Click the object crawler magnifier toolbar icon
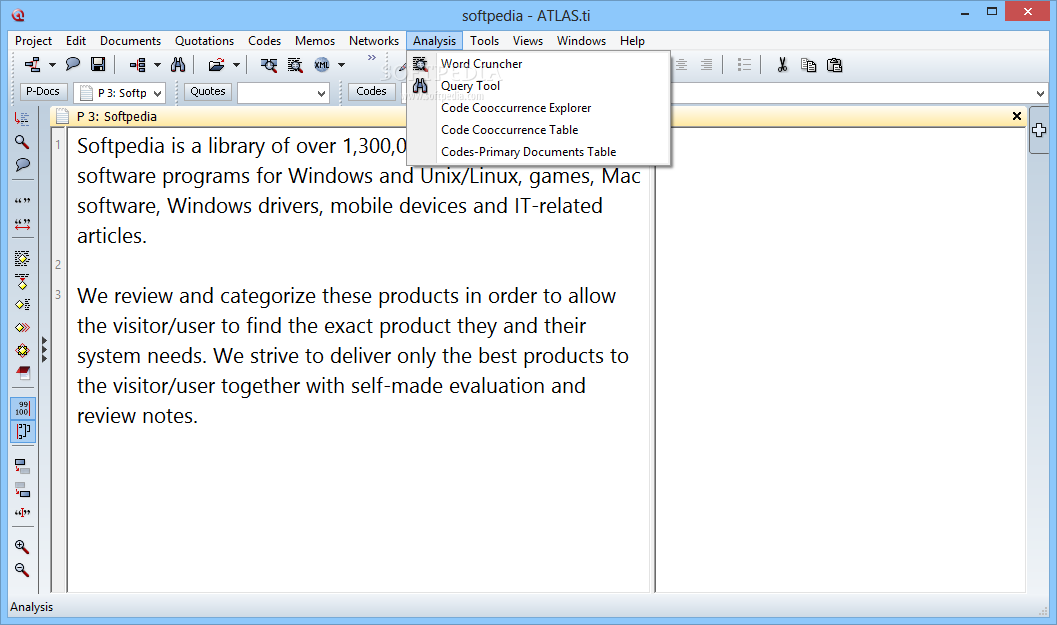This screenshot has height=625, width=1057. (x=269, y=65)
